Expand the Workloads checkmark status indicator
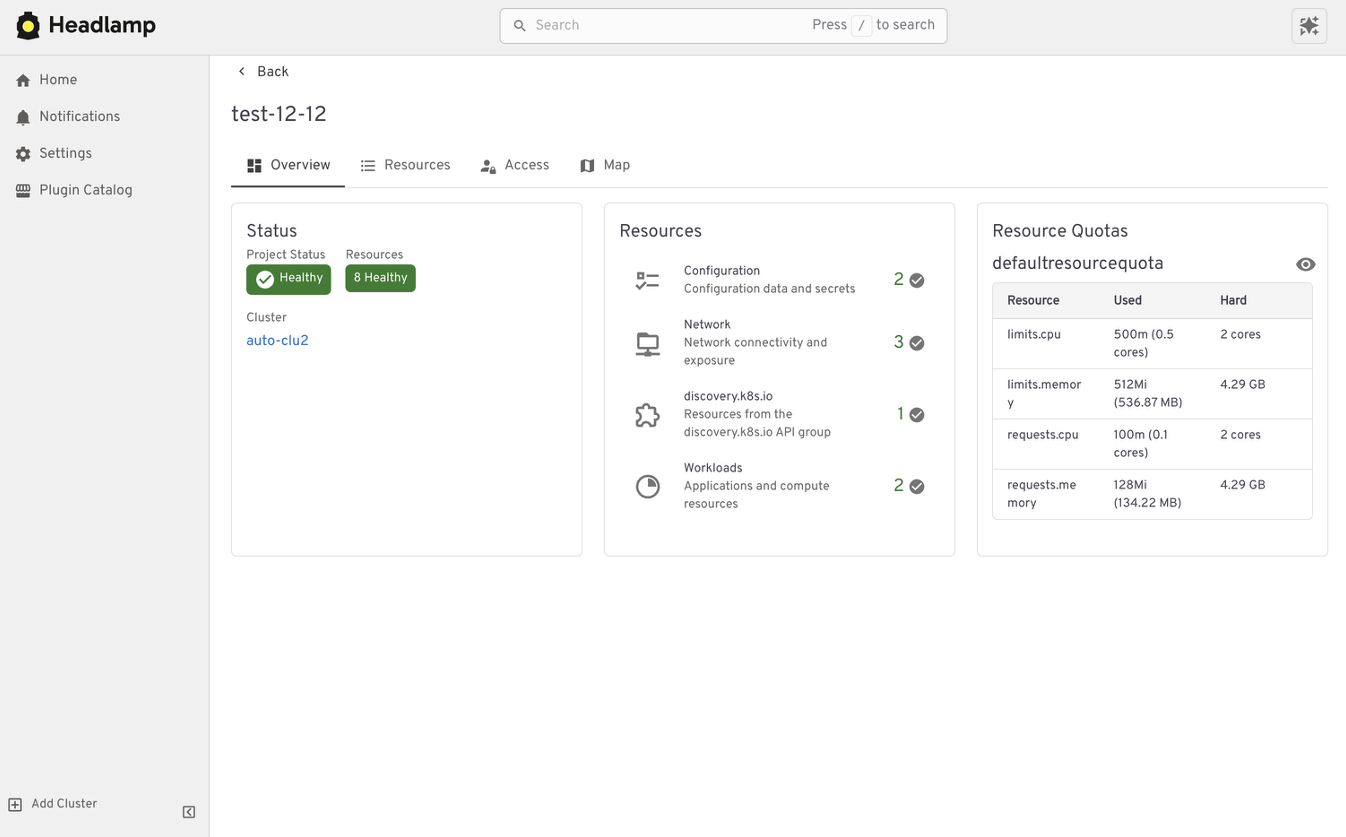Image resolution: width=1346 pixels, height=837 pixels. point(915,486)
